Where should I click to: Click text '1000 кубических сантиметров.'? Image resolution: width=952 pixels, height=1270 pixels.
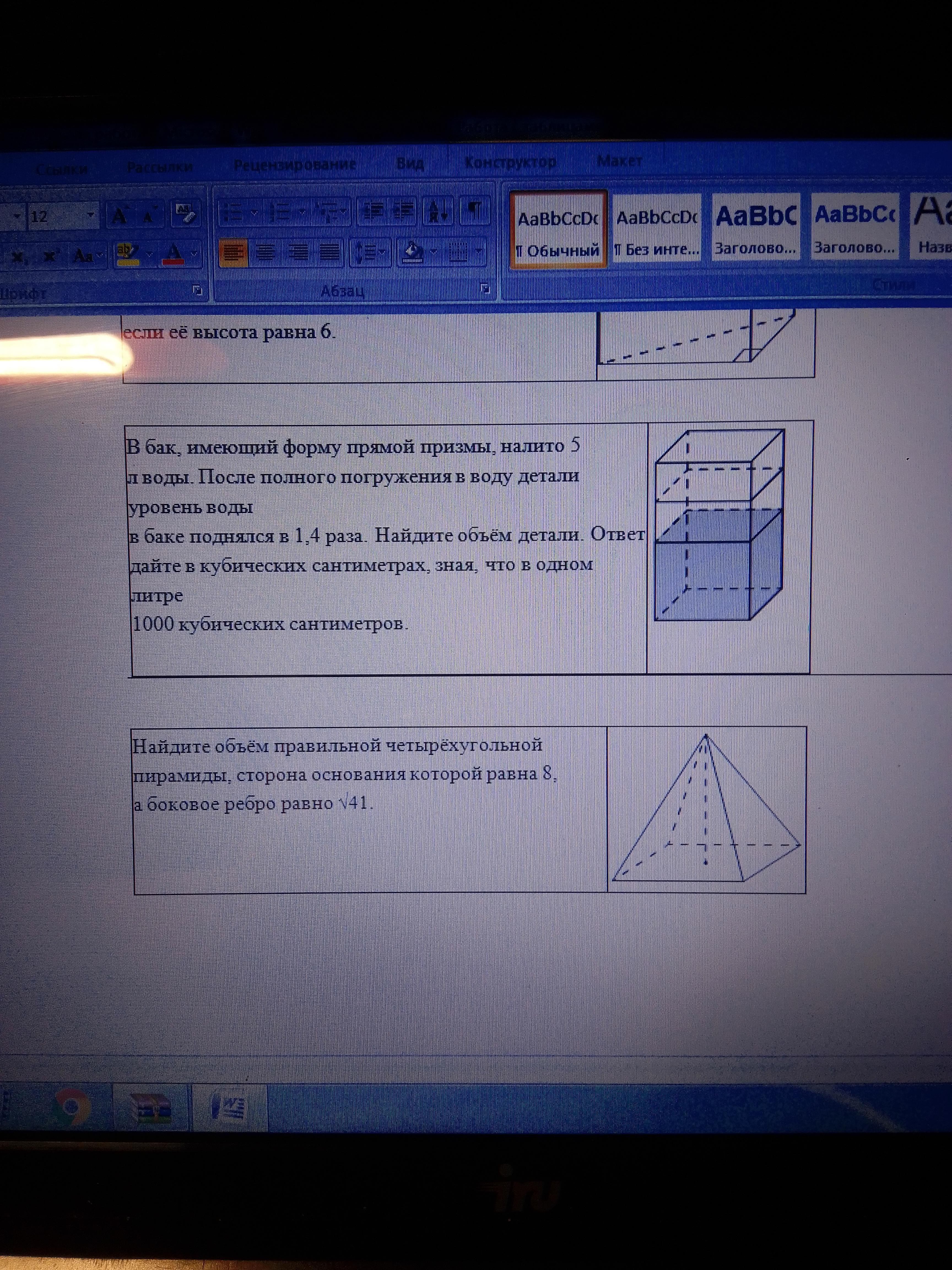[x=270, y=623]
